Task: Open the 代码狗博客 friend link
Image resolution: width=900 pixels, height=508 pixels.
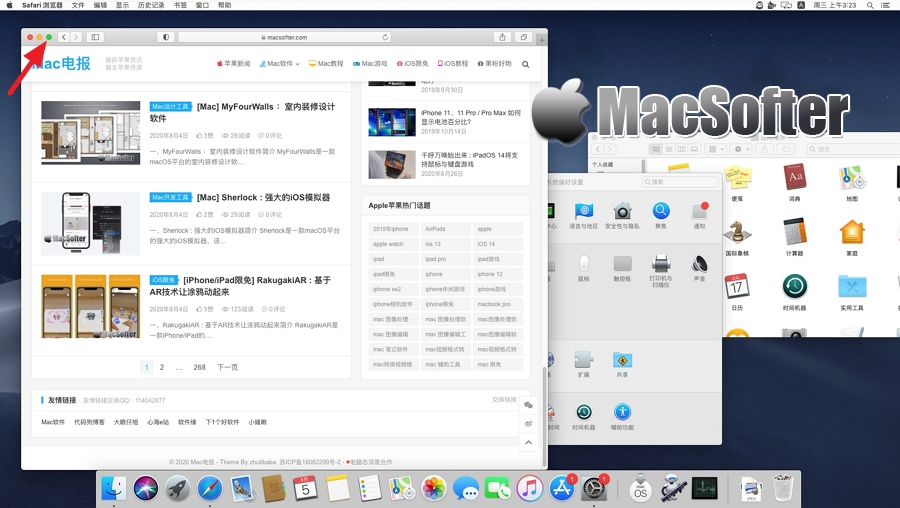Action: click(90, 422)
